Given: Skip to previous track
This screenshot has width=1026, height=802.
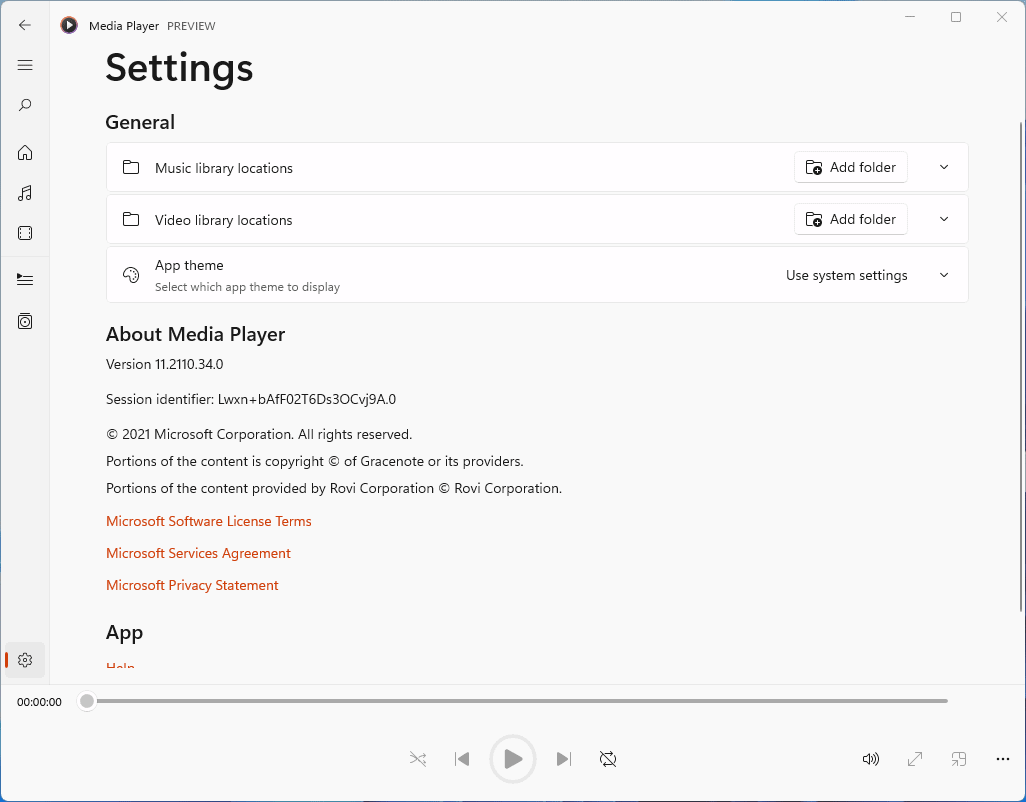Looking at the screenshot, I should pyautogui.click(x=462, y=759).
